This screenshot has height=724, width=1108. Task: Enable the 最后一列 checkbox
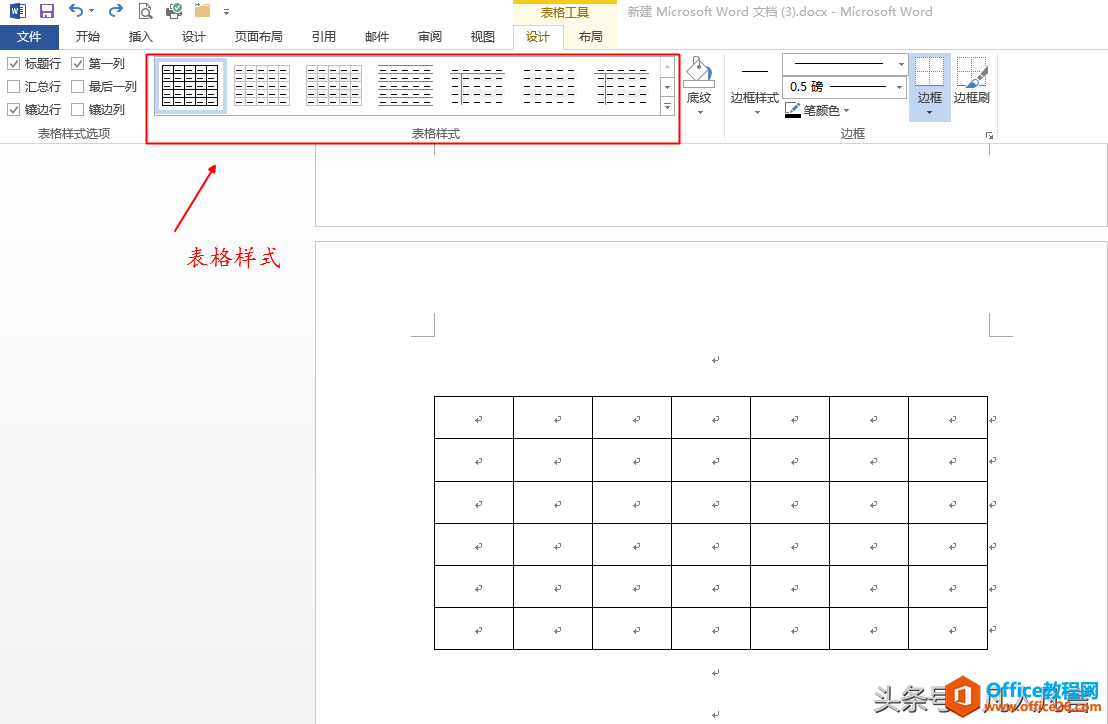point(78,86)
